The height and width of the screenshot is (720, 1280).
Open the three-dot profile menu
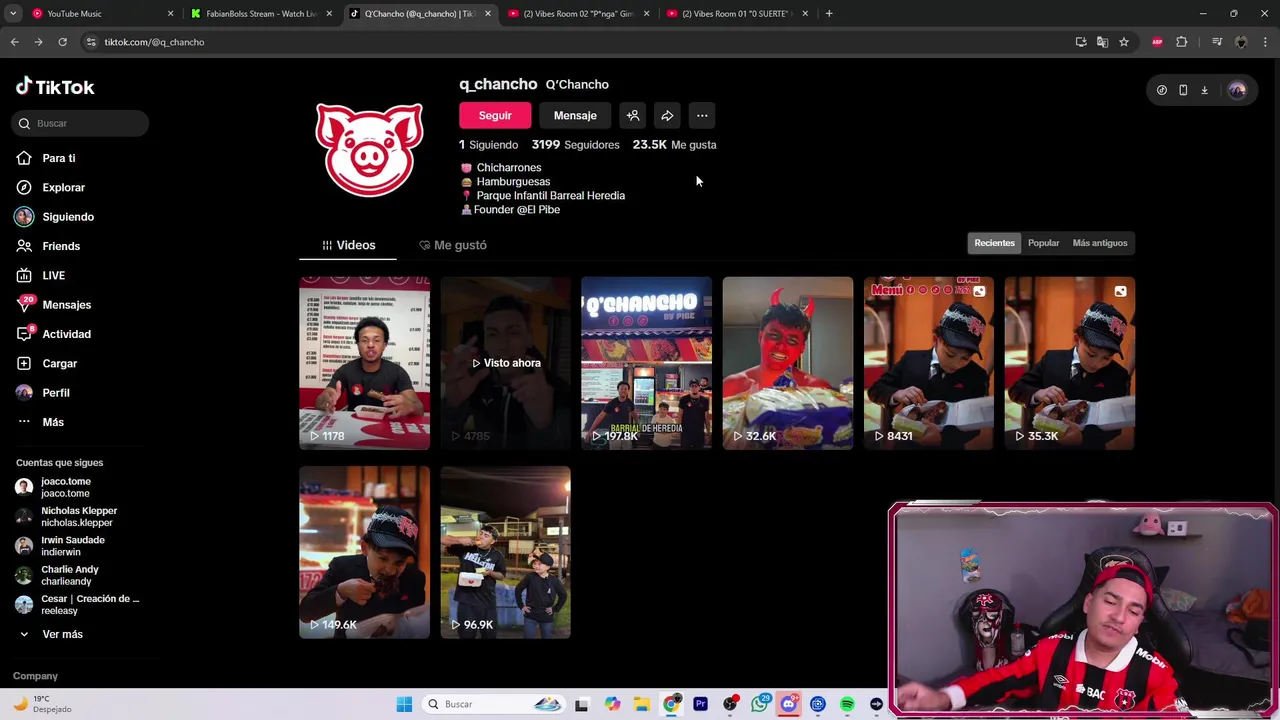click(702, 116)
